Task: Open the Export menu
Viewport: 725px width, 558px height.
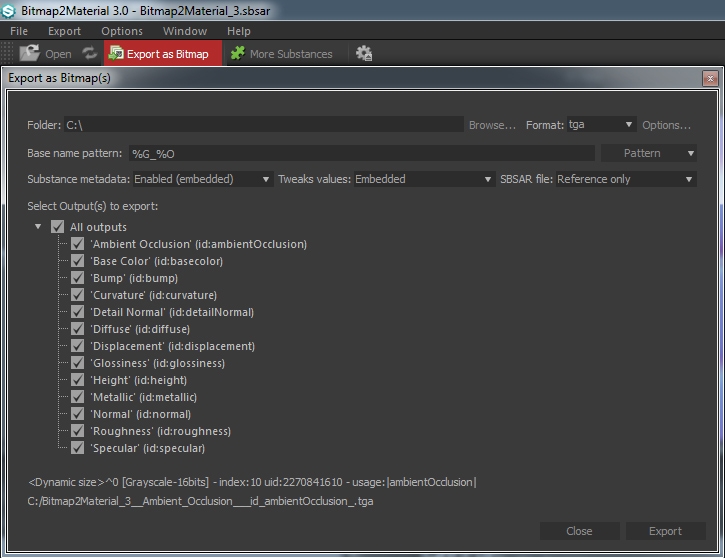Action: click(64, 31)
